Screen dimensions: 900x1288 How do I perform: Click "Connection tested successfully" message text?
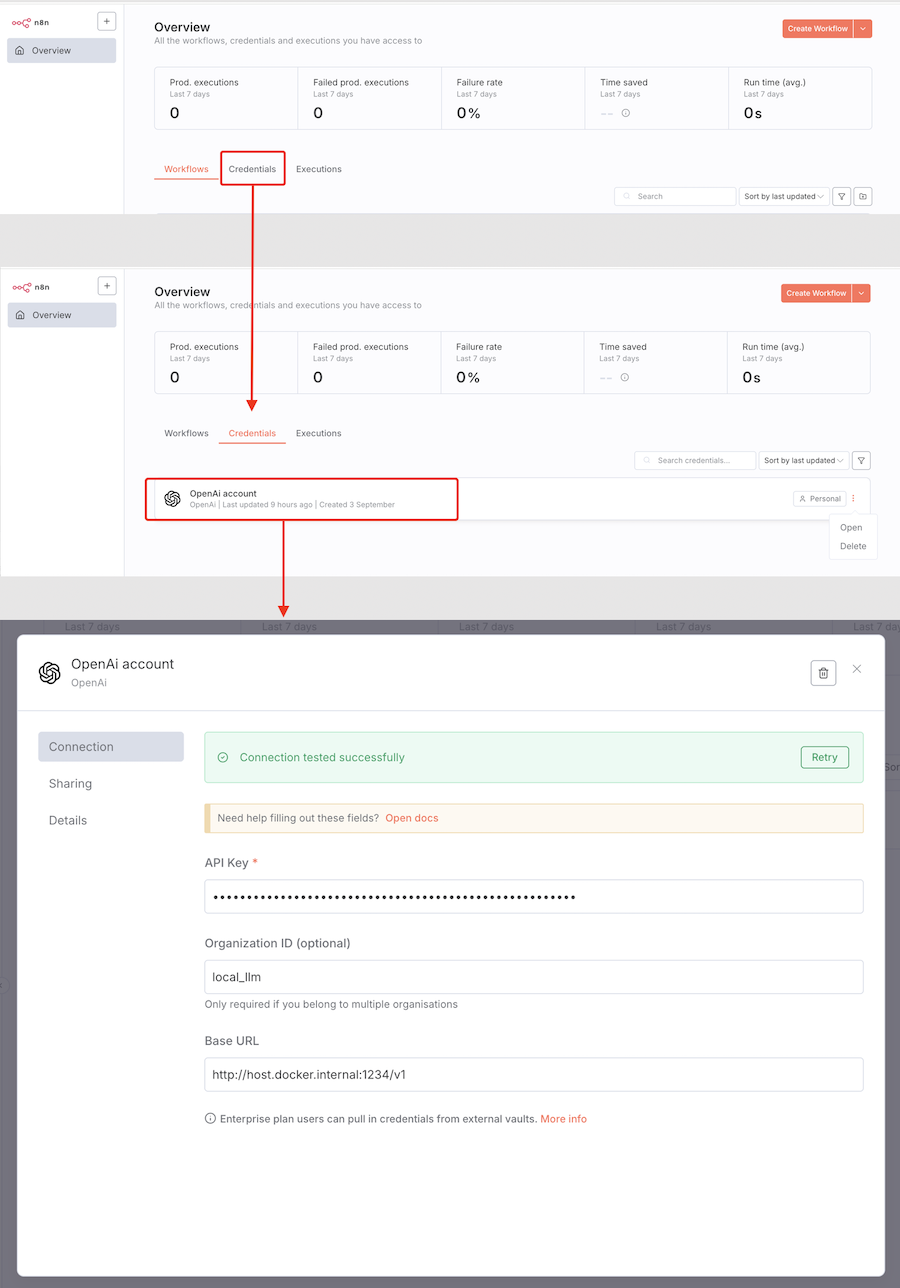(x=322, y=757)
